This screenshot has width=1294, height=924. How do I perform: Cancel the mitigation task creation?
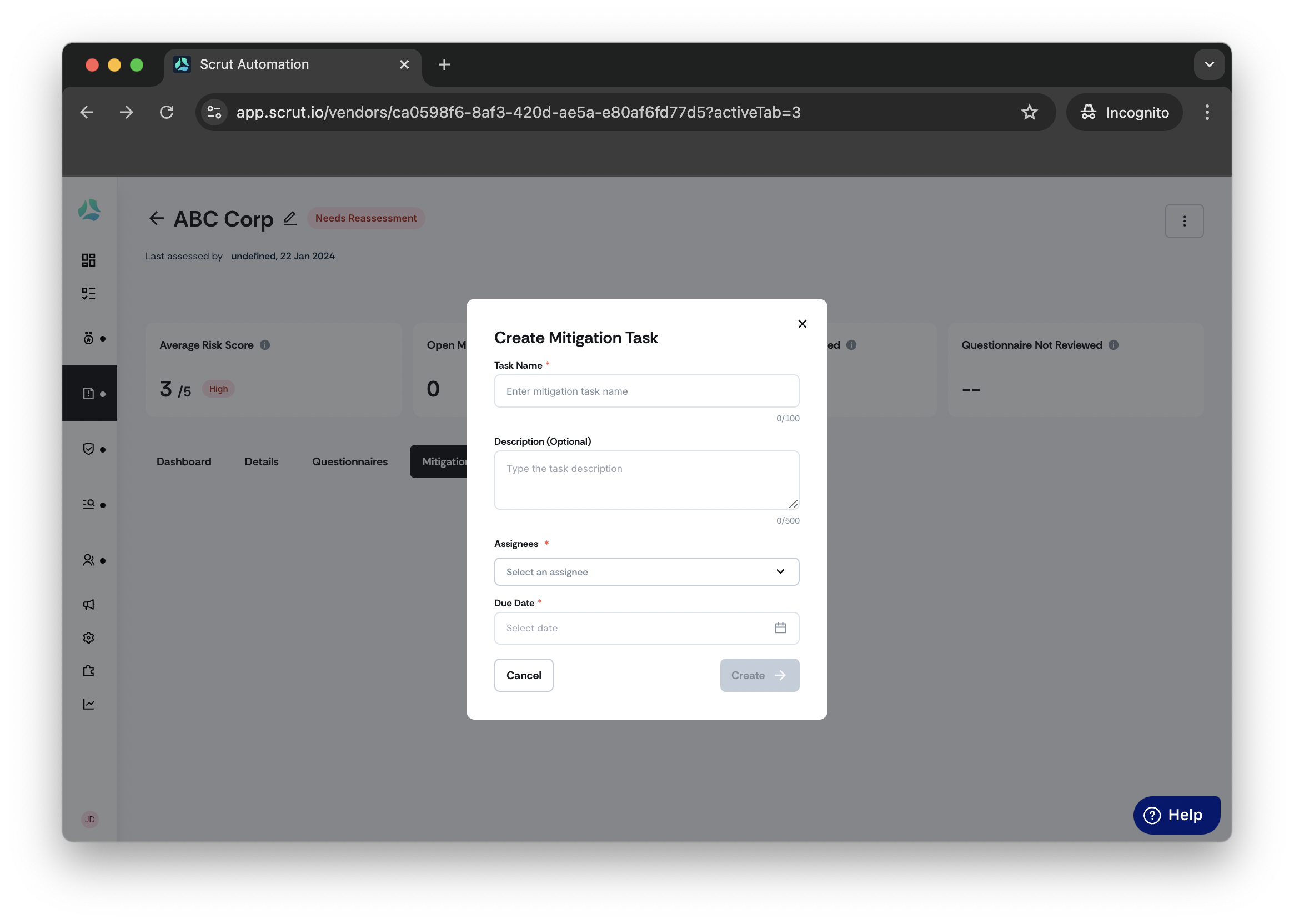click(x=524, y=675)
